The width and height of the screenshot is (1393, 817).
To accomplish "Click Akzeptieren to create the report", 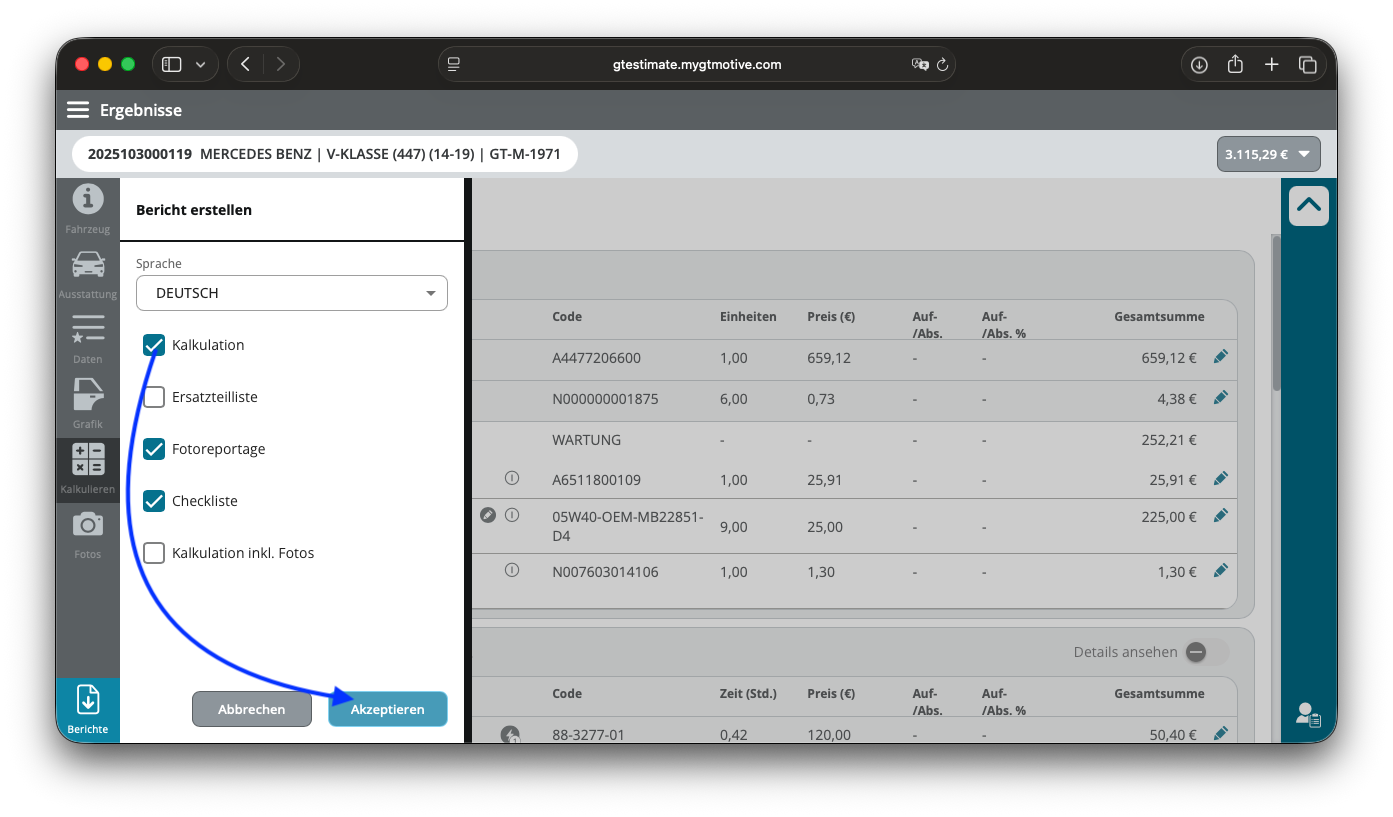I will tap(388, 709).
